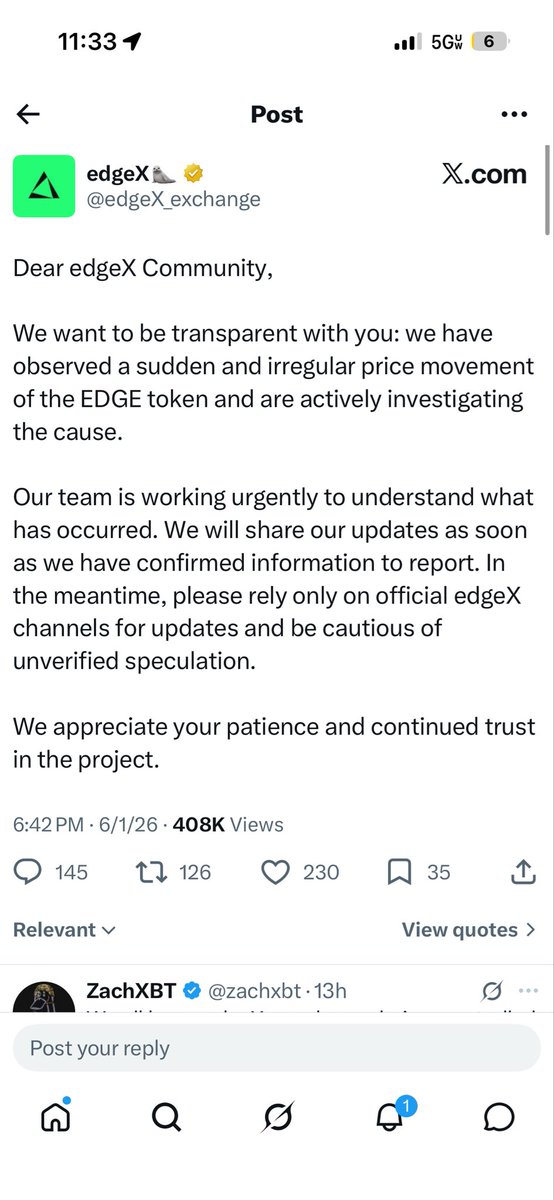Tap the share upload icon
Image resolution: width=554 pixels, height=1200 pixels.
522,873
